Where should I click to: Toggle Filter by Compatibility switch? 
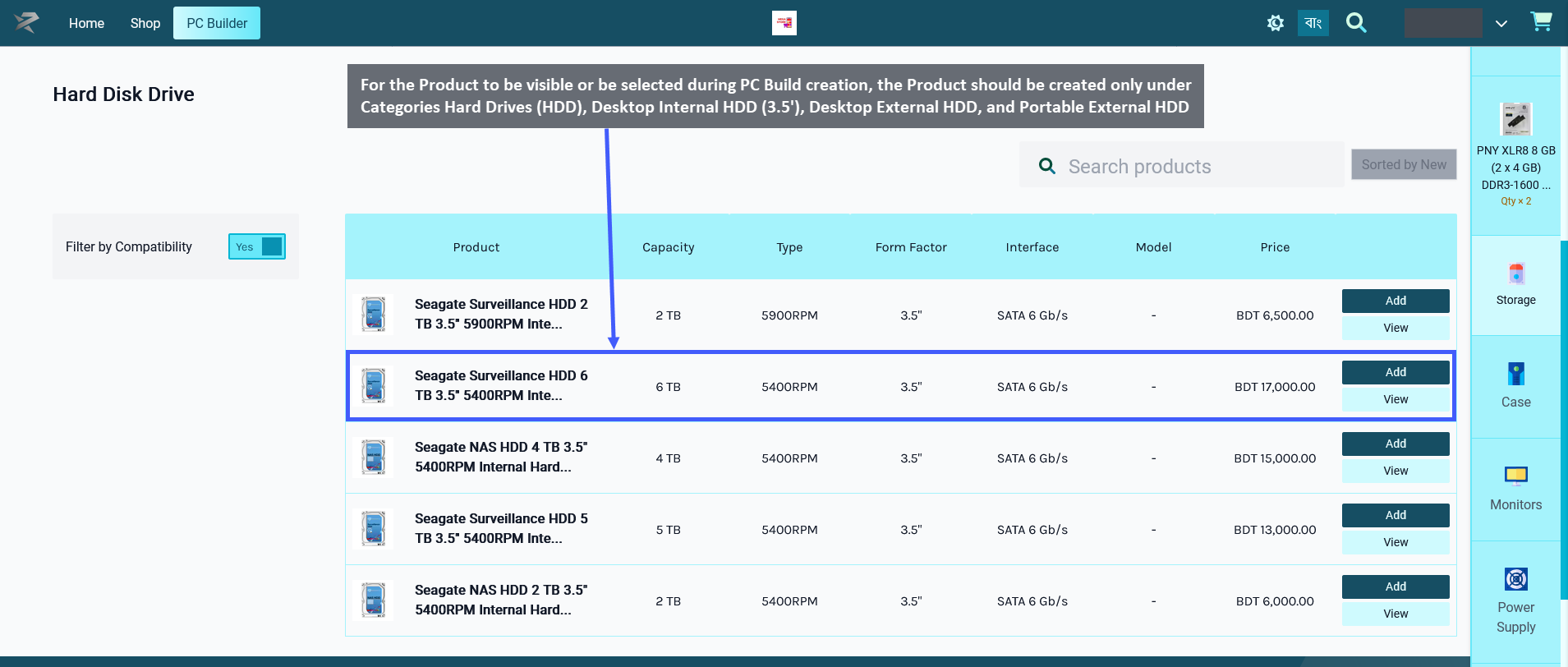coord(257,246)
